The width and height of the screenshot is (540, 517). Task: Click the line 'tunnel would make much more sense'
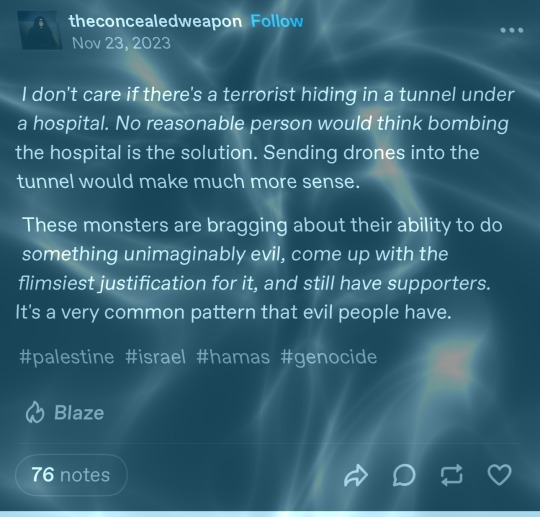click(188, 182)
